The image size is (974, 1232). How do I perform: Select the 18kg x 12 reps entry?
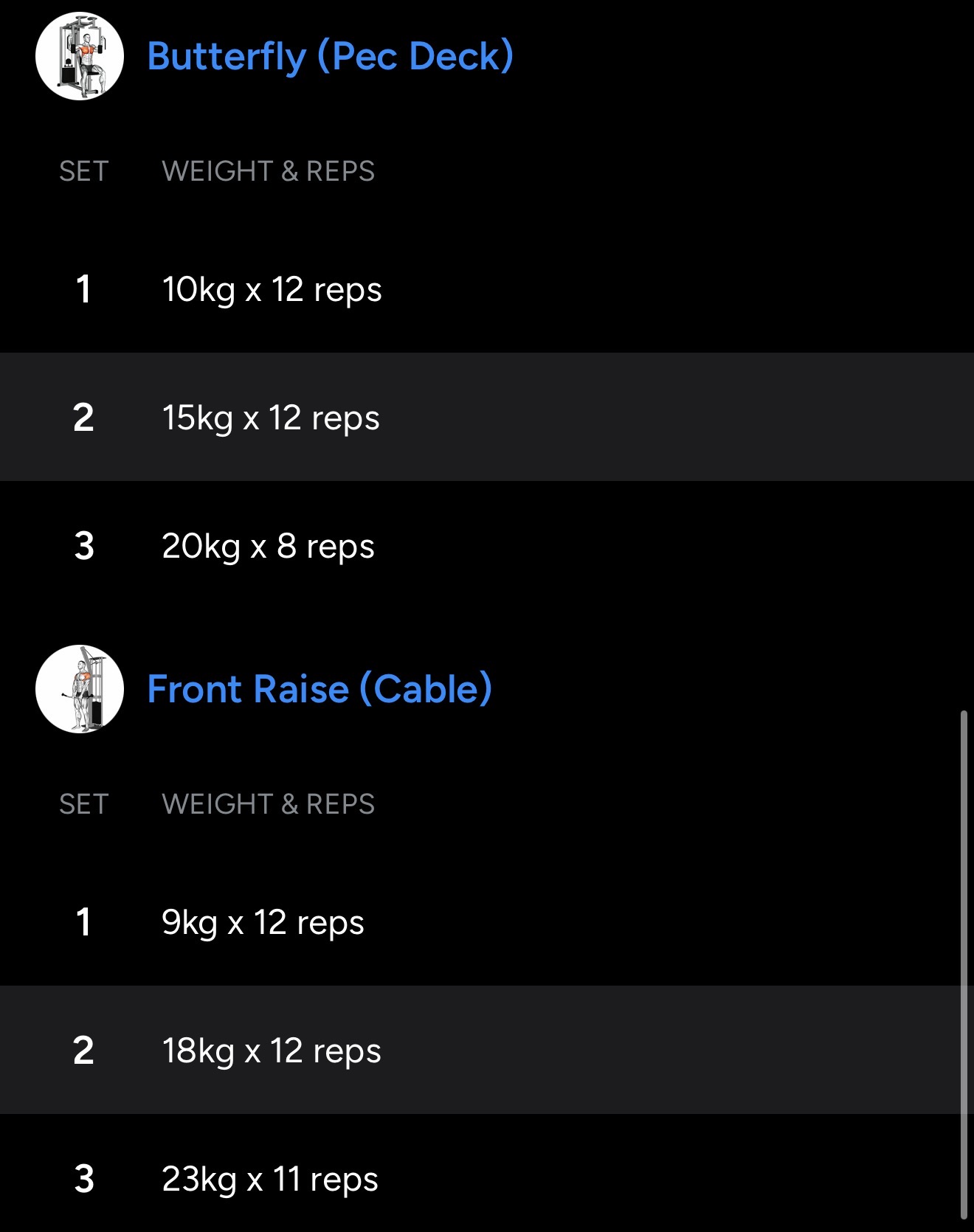click(x=272, y=1051)
